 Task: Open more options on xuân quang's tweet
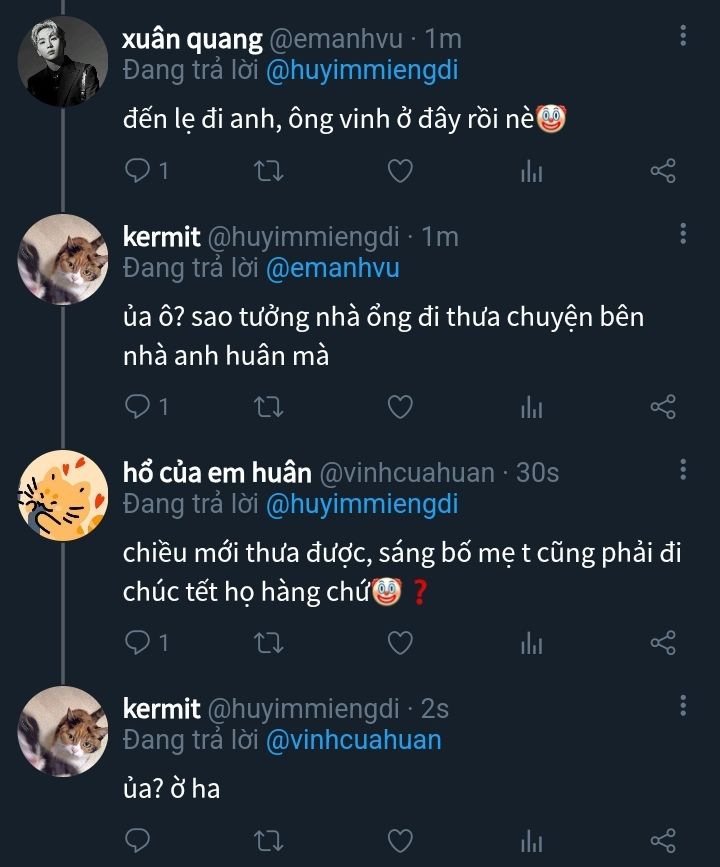coord(683,36)
